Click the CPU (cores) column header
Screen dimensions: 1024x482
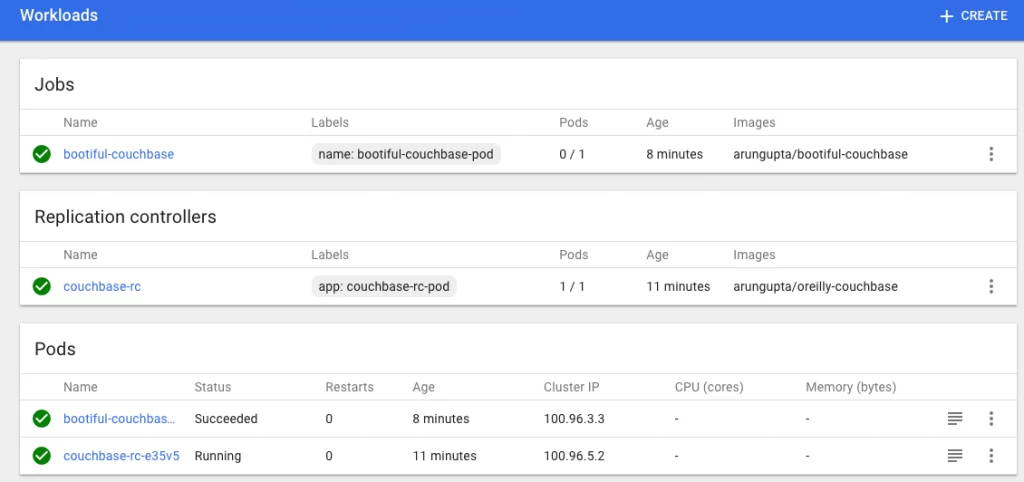click(709, 387)
